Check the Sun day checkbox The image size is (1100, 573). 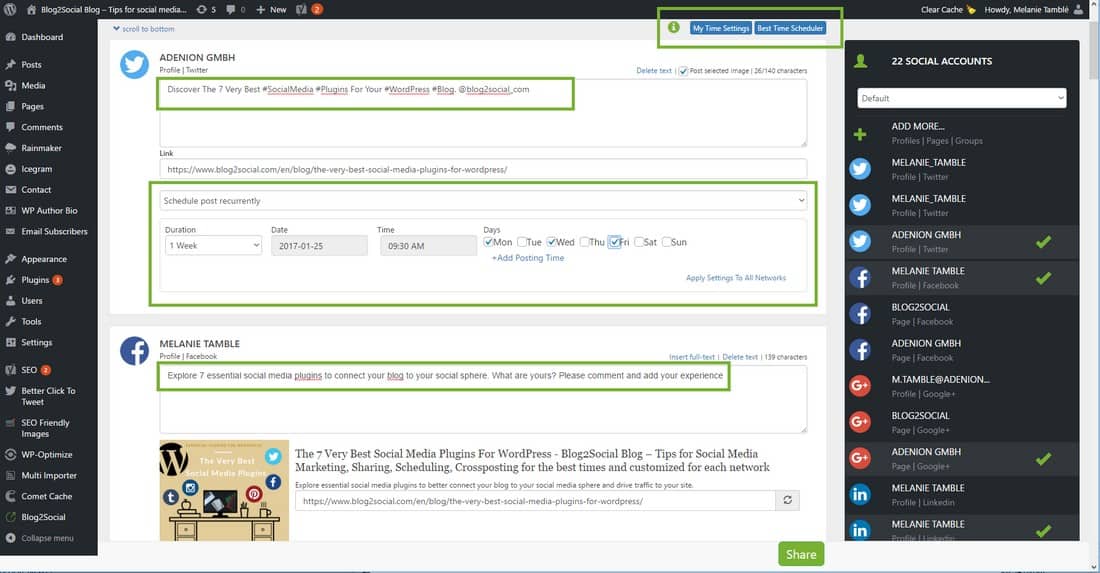(666, 242)
